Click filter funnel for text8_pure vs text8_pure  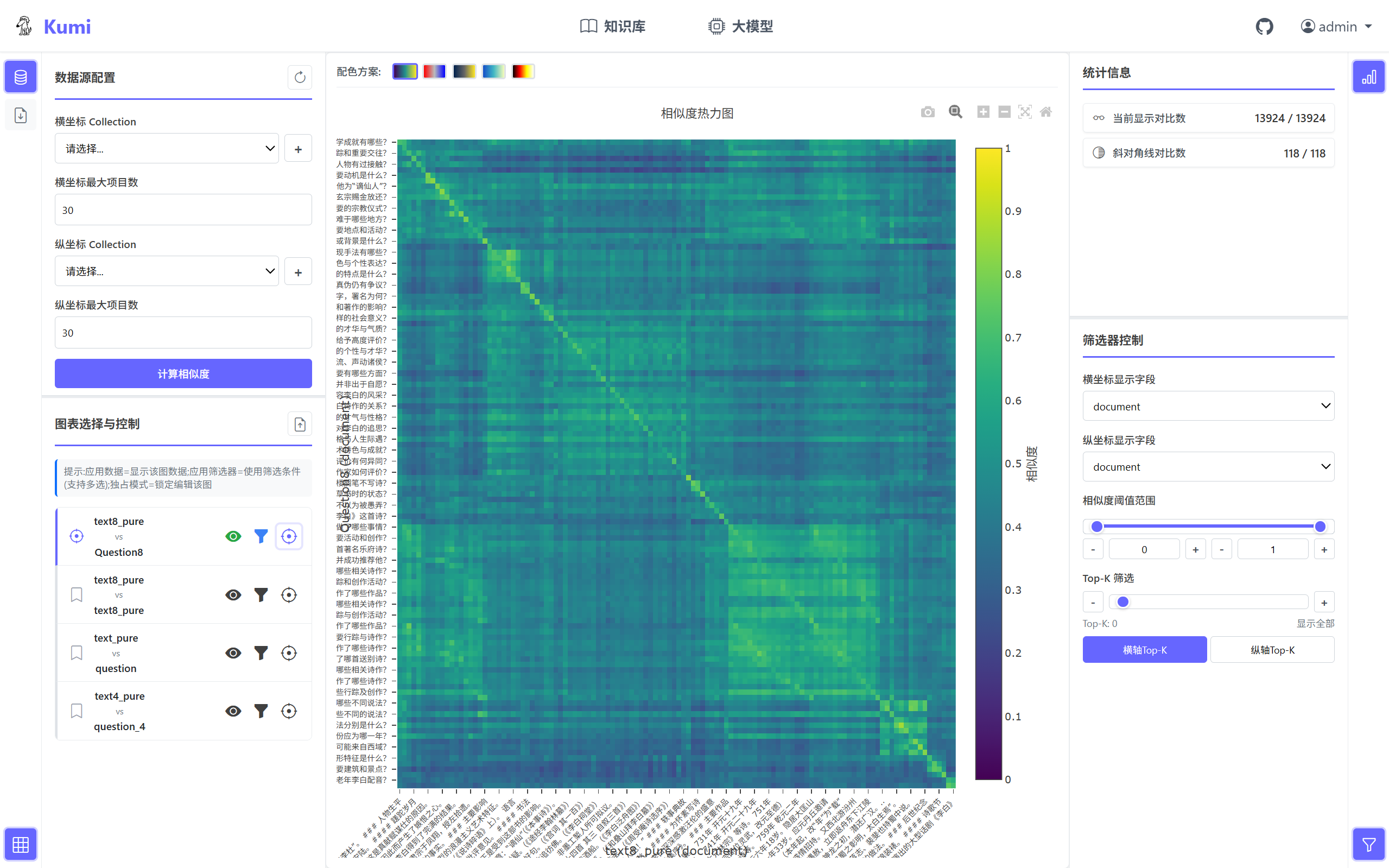[261, 595]
